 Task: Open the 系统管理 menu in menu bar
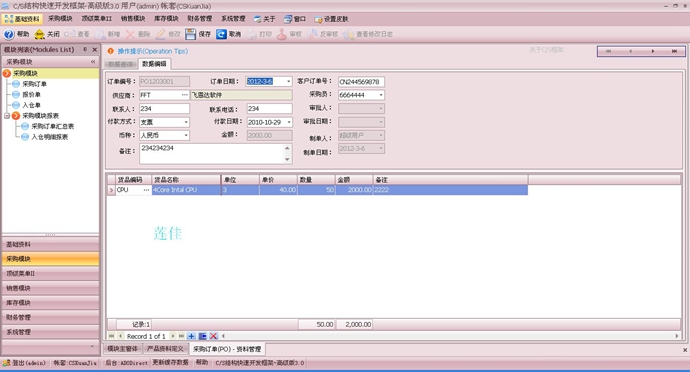click(x=233, y=18)
